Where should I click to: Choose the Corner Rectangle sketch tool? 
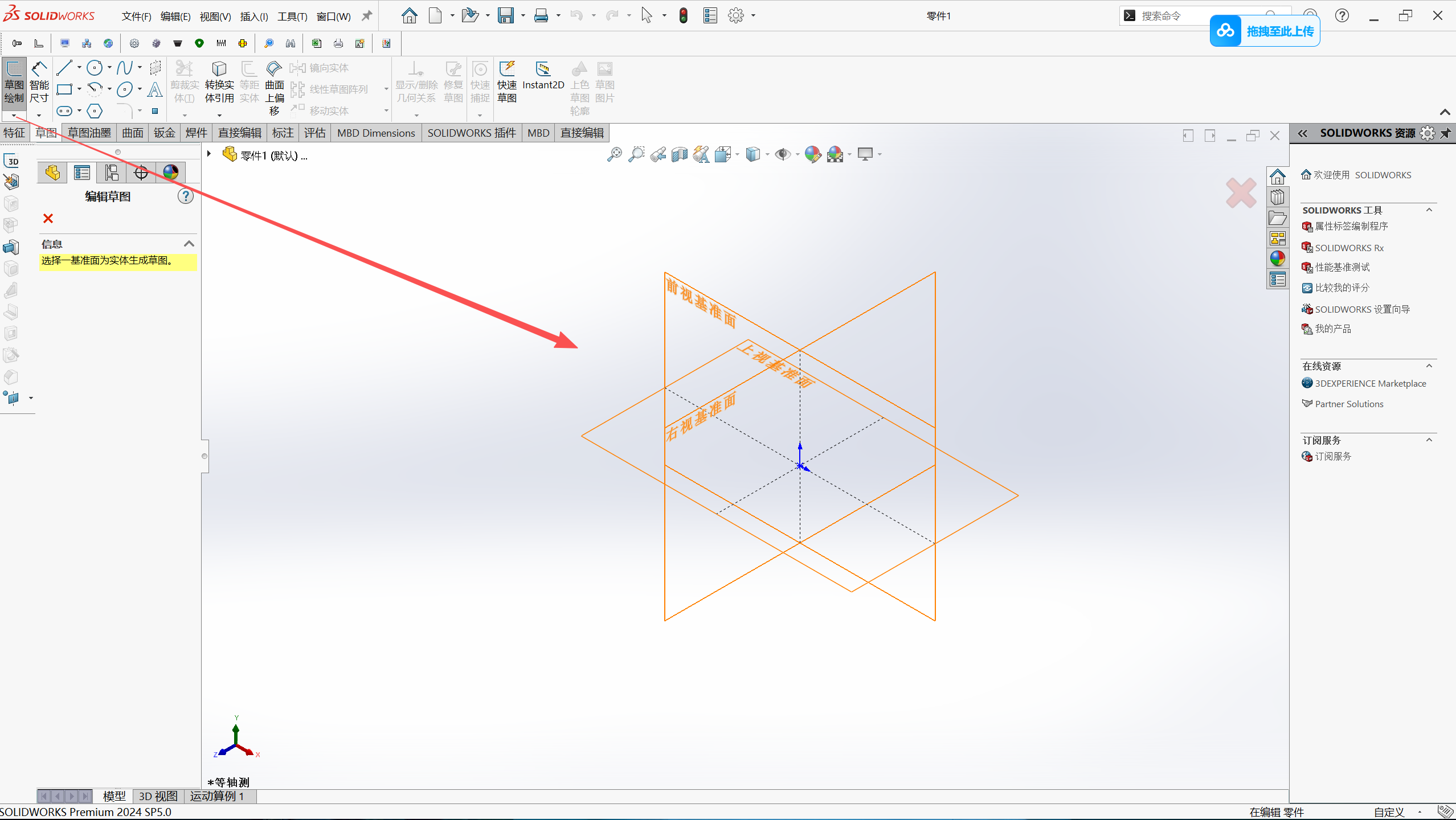click(64, 89)
